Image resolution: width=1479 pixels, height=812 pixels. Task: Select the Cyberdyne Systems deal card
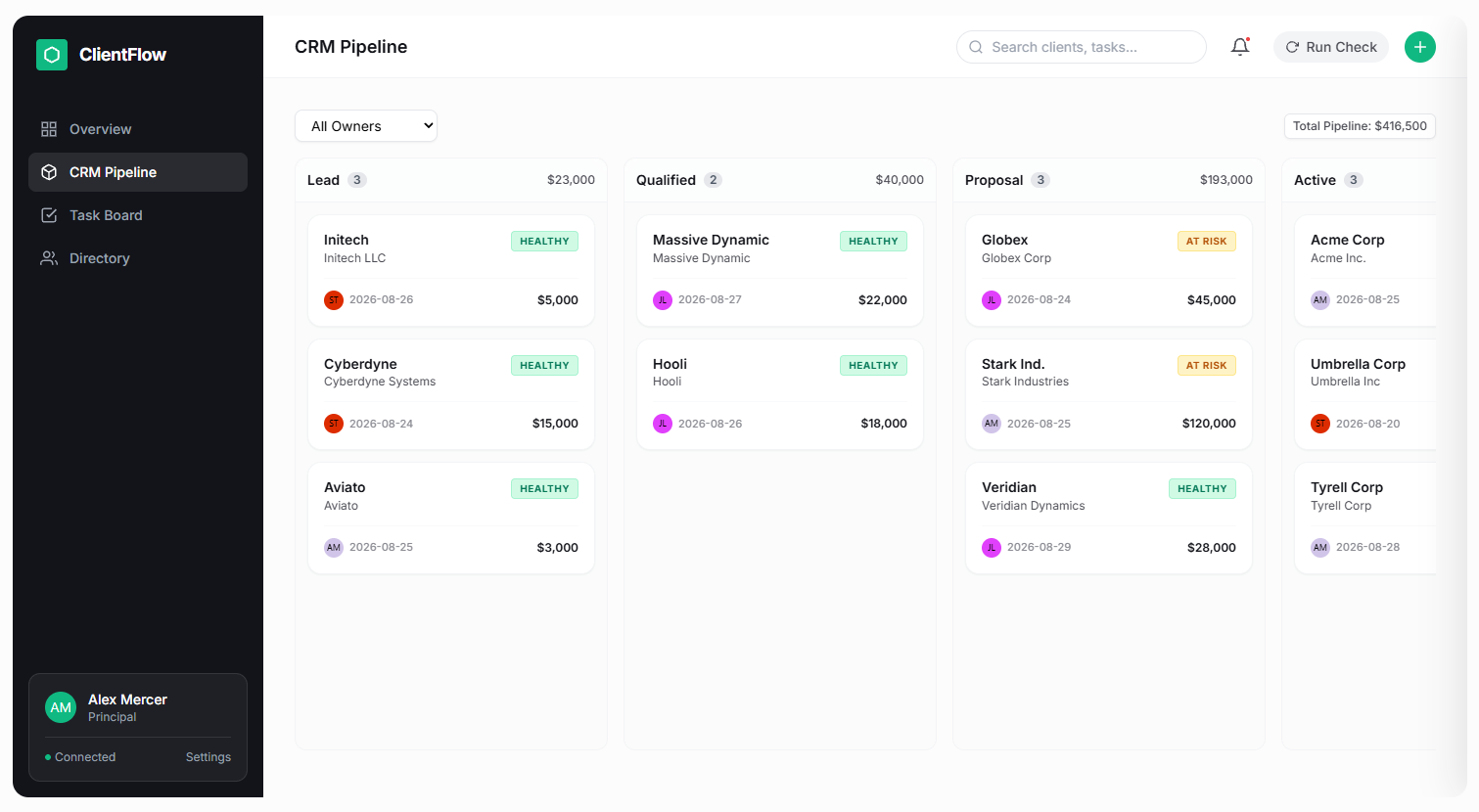tap(451, 394)
